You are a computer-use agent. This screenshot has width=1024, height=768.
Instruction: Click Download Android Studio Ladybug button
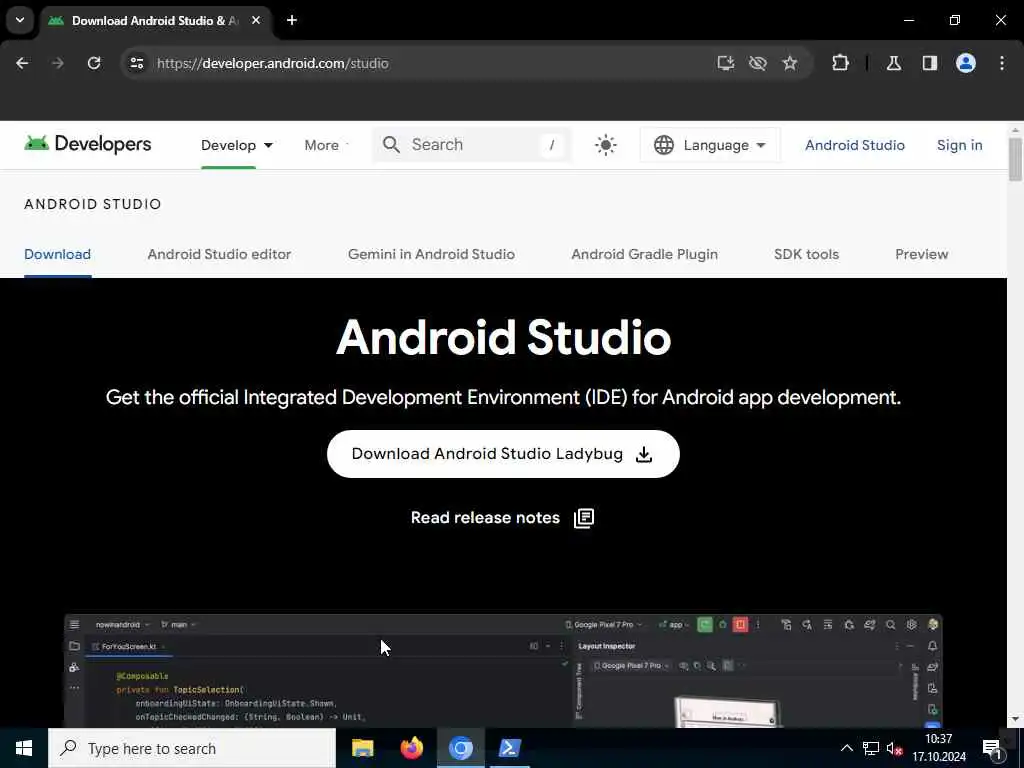503,454
